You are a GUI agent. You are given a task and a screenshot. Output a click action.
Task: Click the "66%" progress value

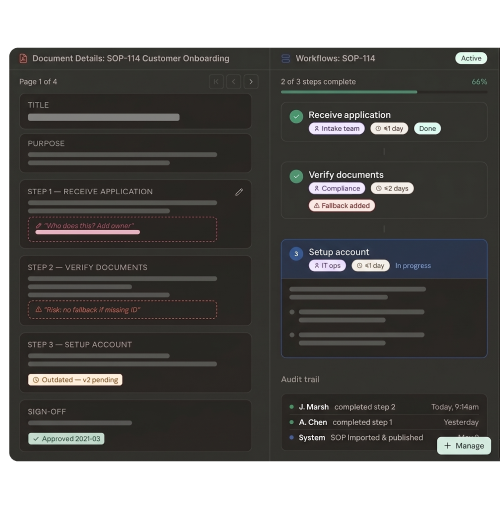(479, 82)
